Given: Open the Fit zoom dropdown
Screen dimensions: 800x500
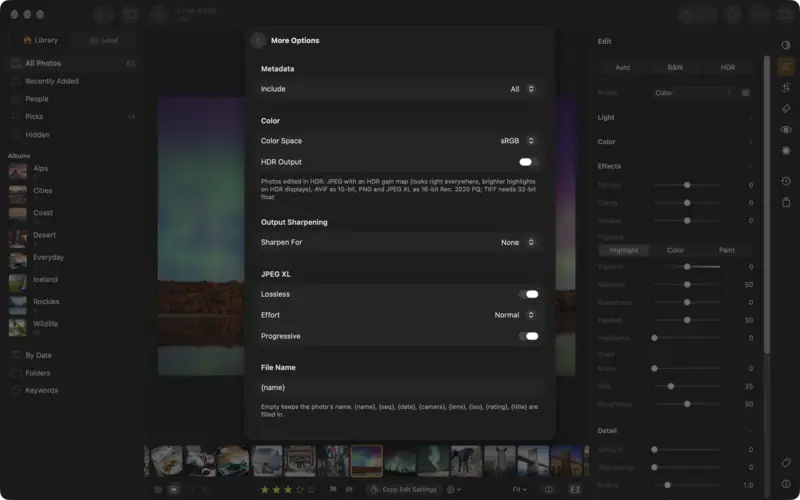Looking at the screenshot, I should [x=519, y=490].
